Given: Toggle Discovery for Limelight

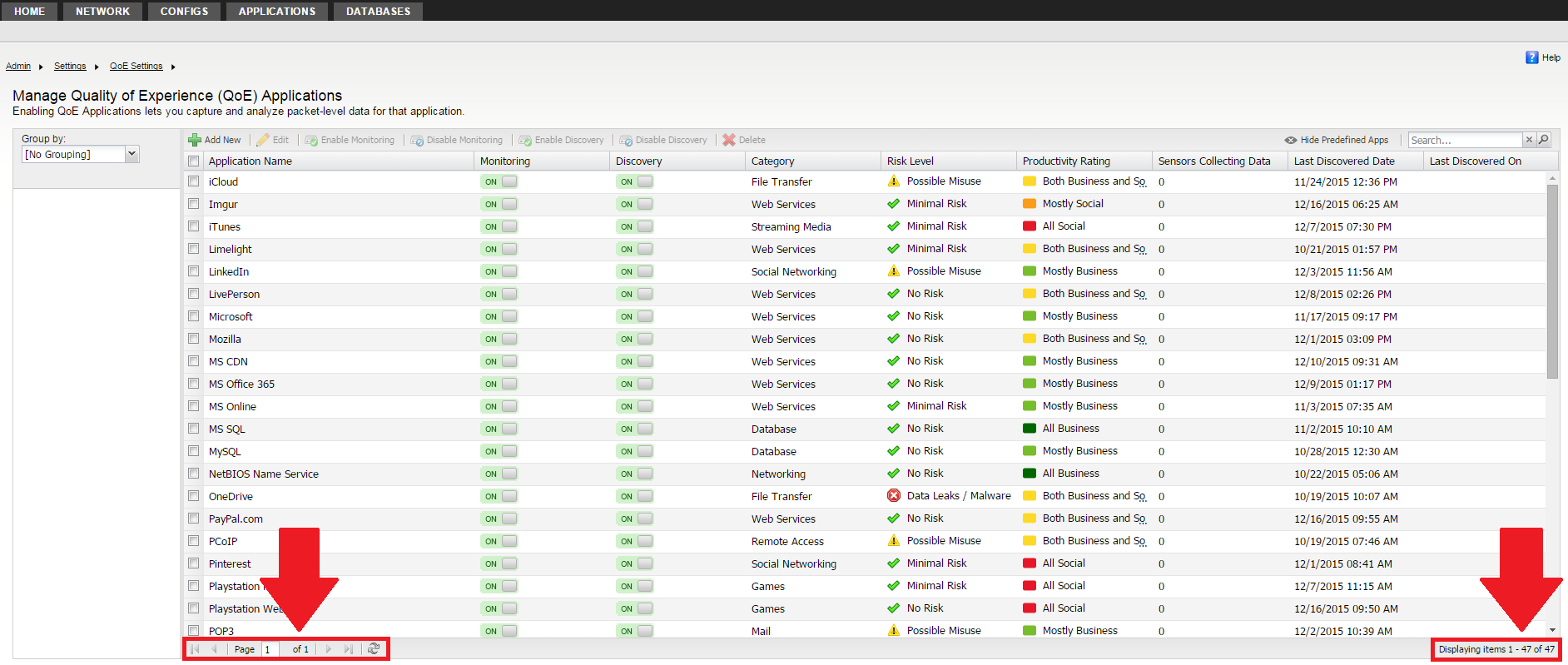Looking at the screenshot, I should pyautogui.click(x=634, y=249).
